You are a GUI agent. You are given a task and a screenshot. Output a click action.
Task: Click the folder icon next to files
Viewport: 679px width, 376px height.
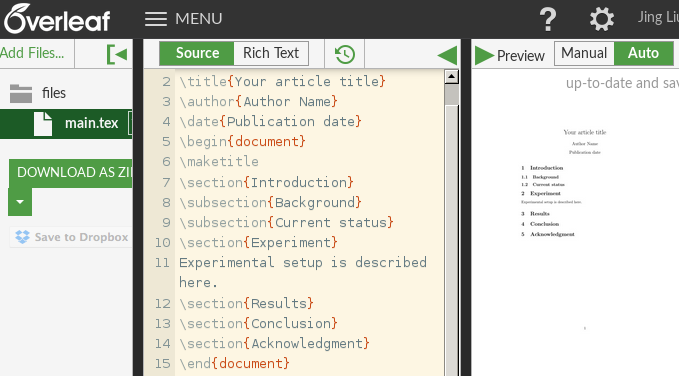pos(21,94)
